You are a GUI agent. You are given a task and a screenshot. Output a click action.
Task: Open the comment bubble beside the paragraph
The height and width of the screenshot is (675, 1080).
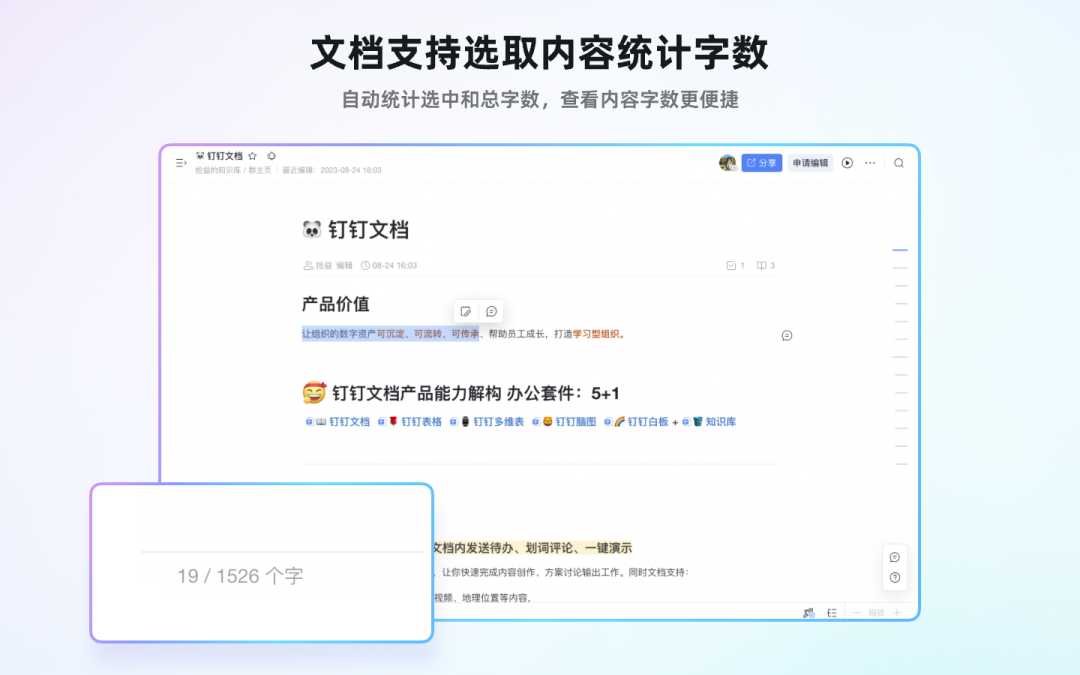point(787,335)
